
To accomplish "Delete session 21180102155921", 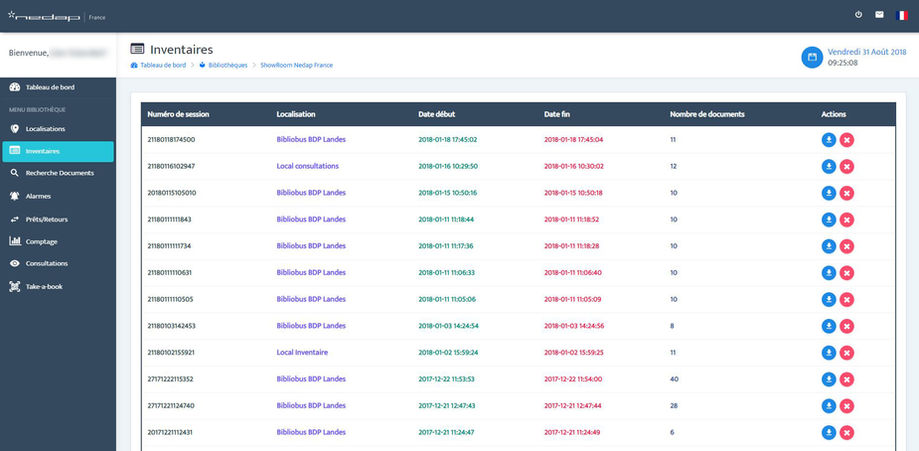I will [846, 353].
